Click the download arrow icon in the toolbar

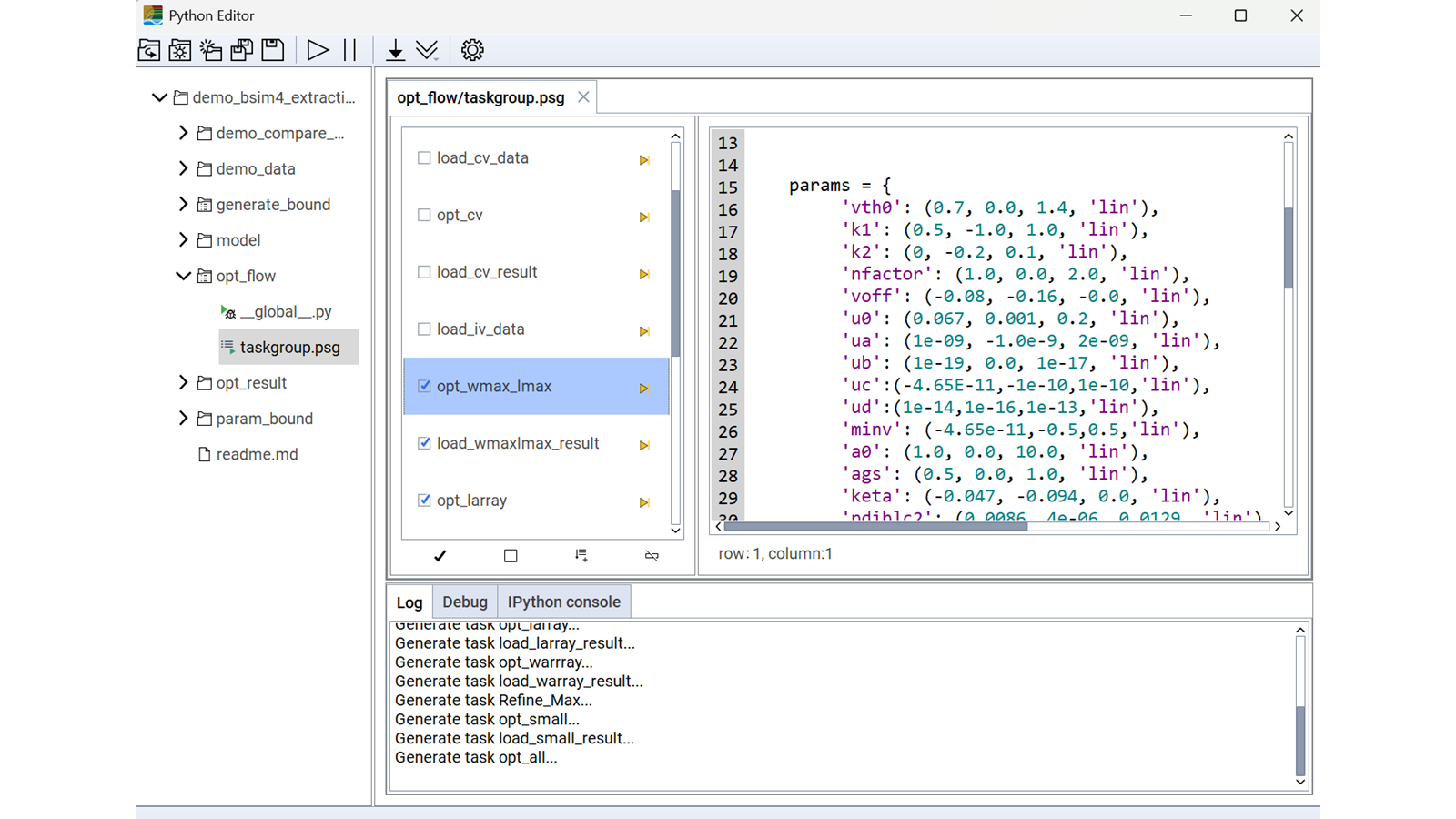tap(395, 50)
